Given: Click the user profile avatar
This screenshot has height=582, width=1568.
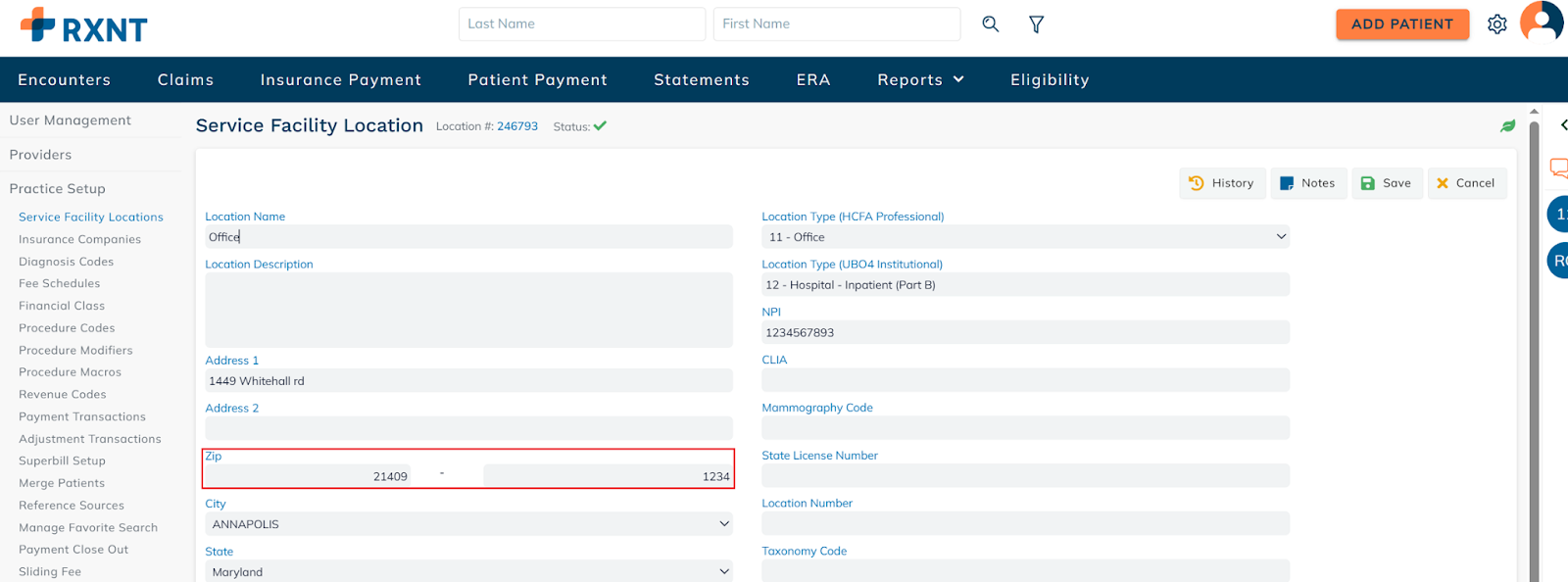Looking at the screenshot, I should click(x=1541, y=22).
